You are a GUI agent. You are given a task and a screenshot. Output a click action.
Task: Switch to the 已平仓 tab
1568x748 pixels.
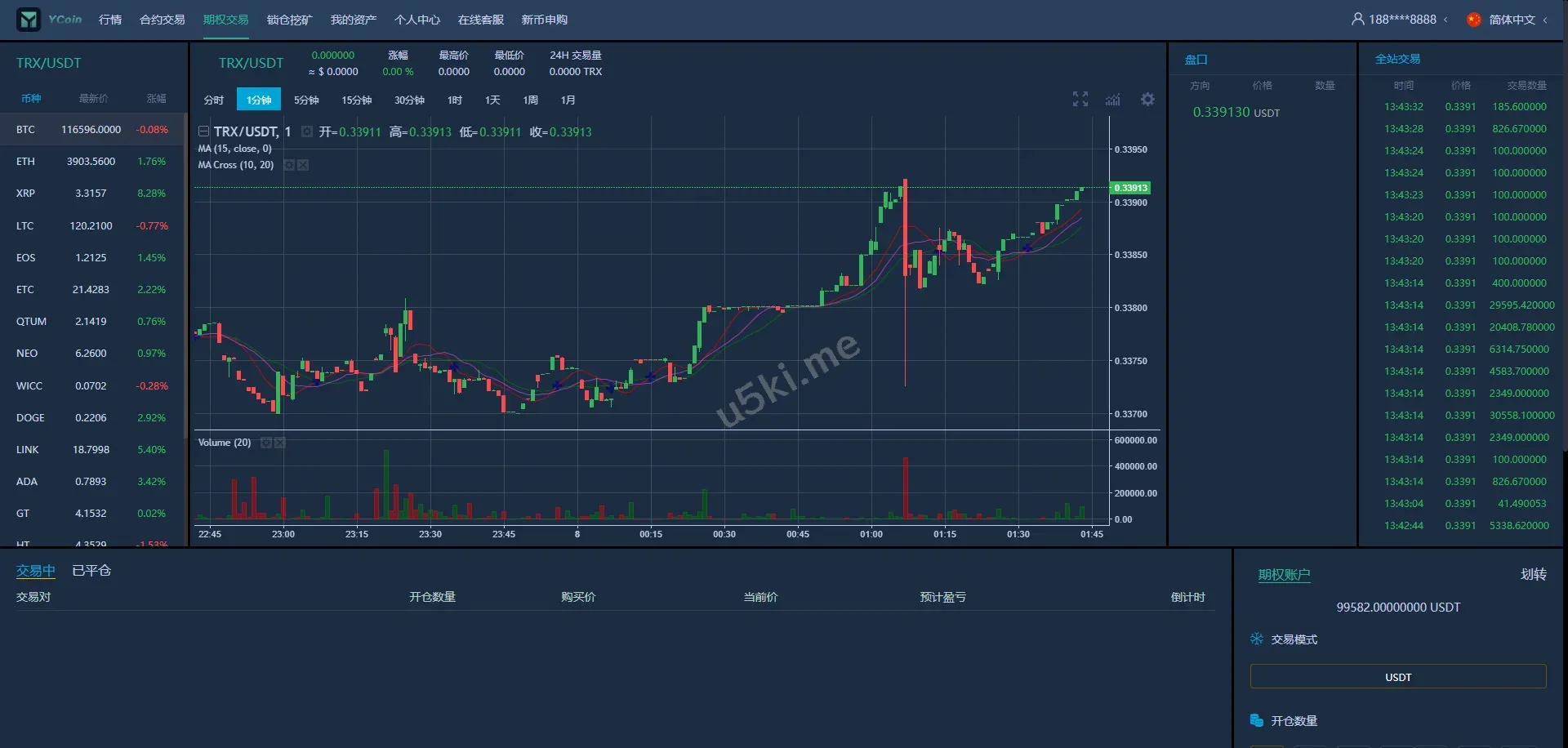point(91,571)
